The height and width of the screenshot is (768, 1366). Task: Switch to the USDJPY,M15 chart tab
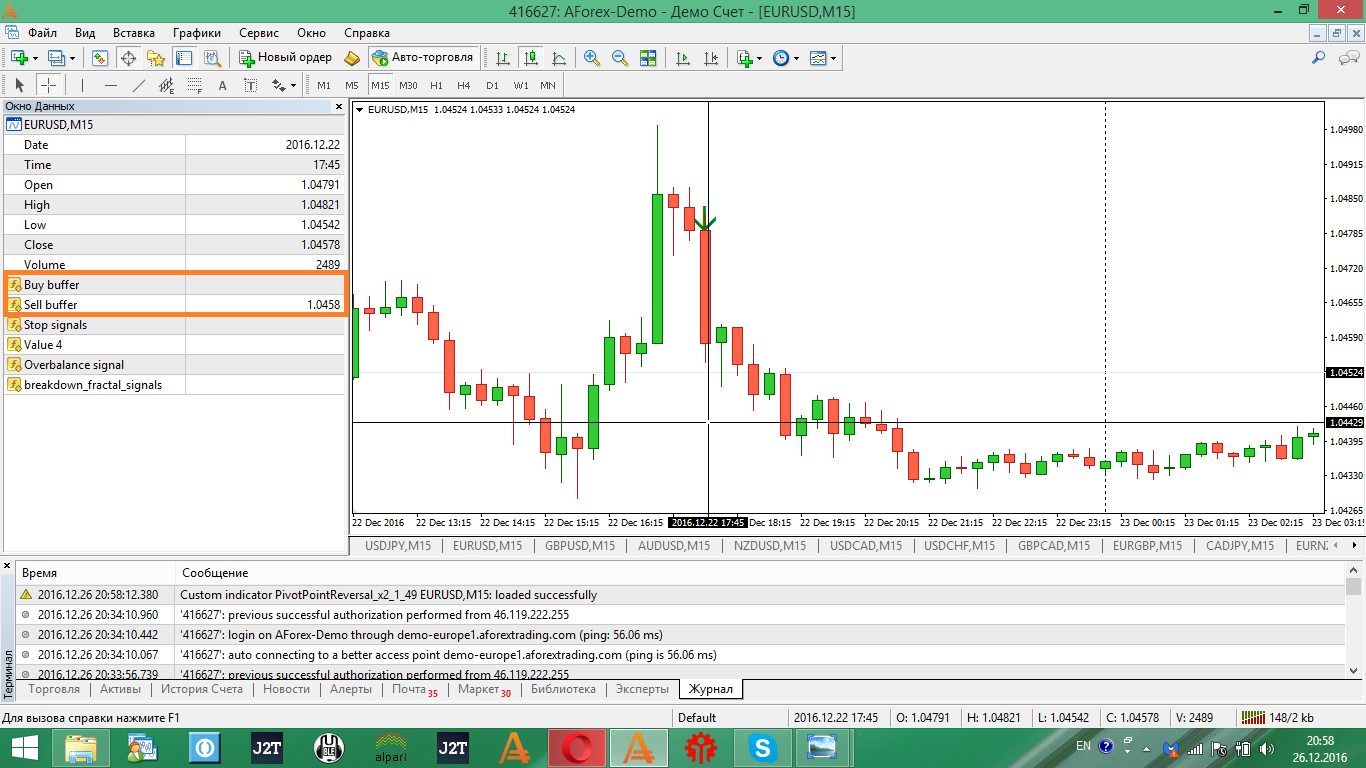398,546
